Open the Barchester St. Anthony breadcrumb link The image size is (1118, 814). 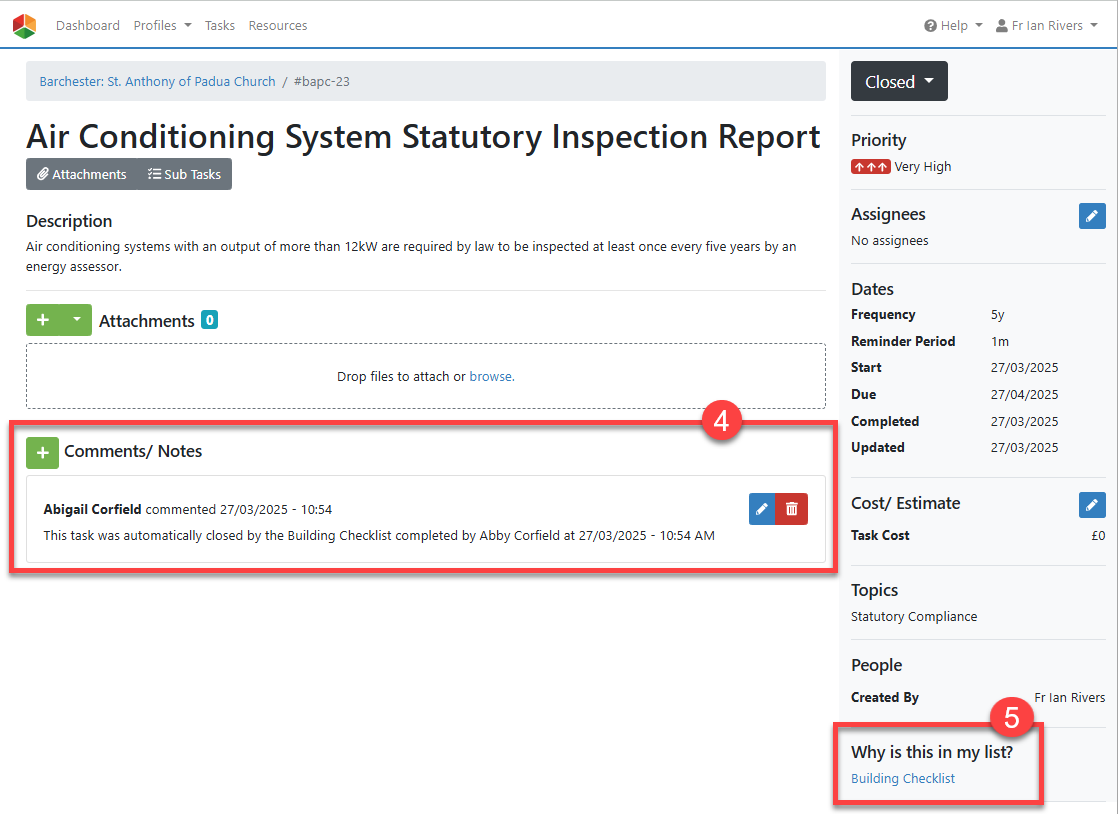click(157, 82)
